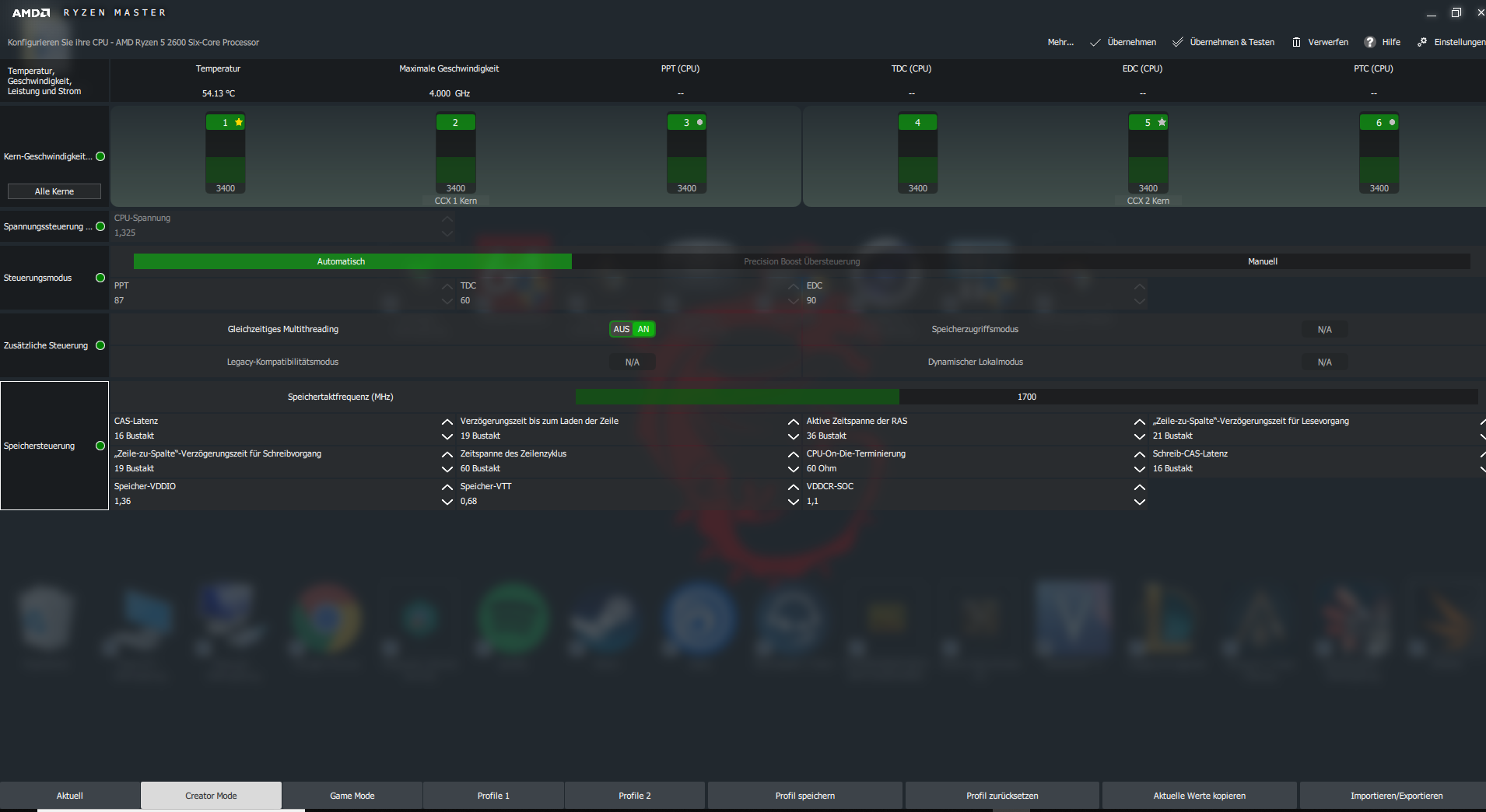Click the Übernehmen & Testen checkmark icon

click(x=1178, y=42)
